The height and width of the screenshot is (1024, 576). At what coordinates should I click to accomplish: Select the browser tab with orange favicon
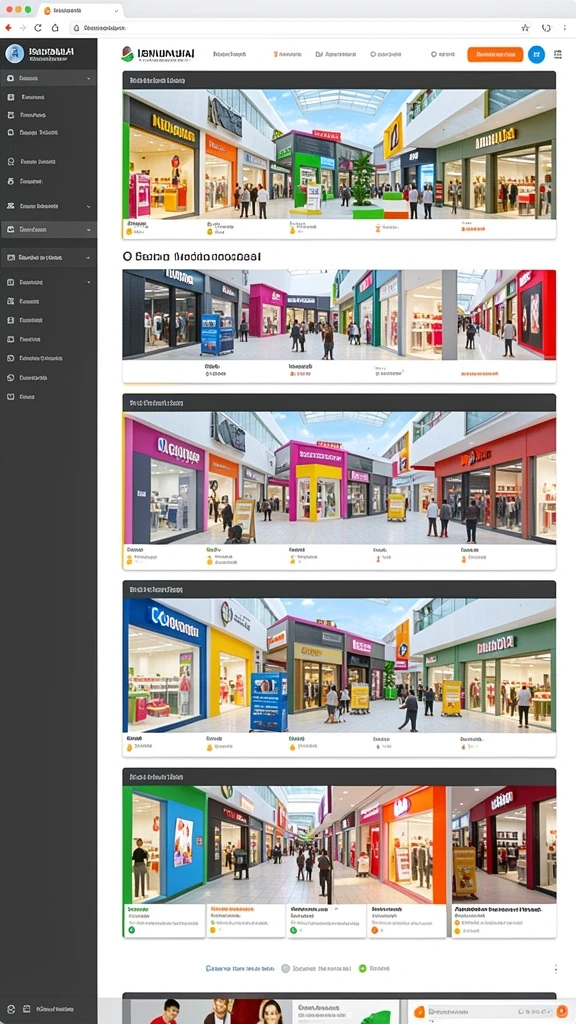coord(80,10)
